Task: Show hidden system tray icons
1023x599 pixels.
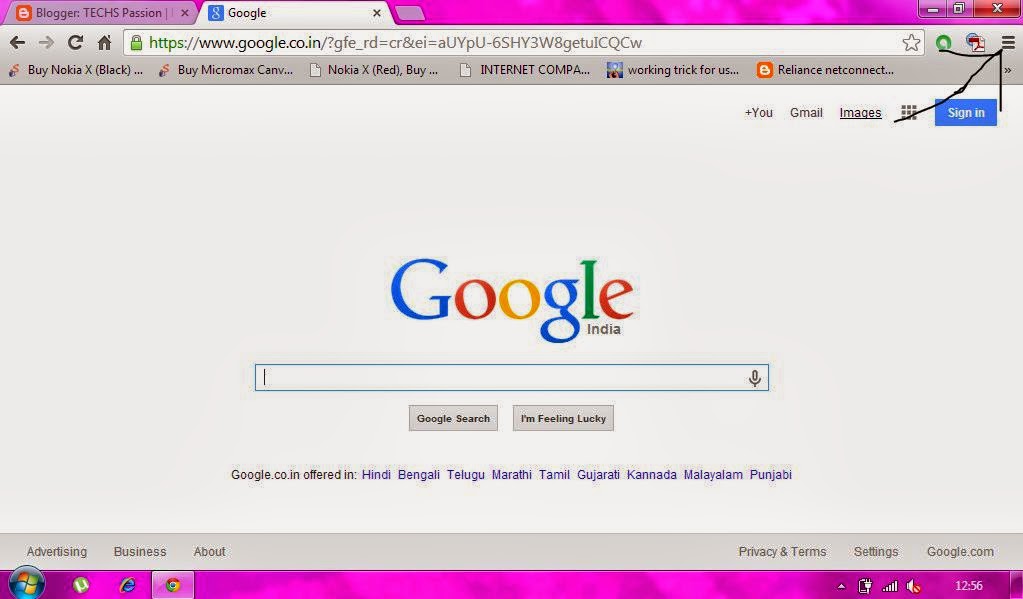Action: (842, 586)
